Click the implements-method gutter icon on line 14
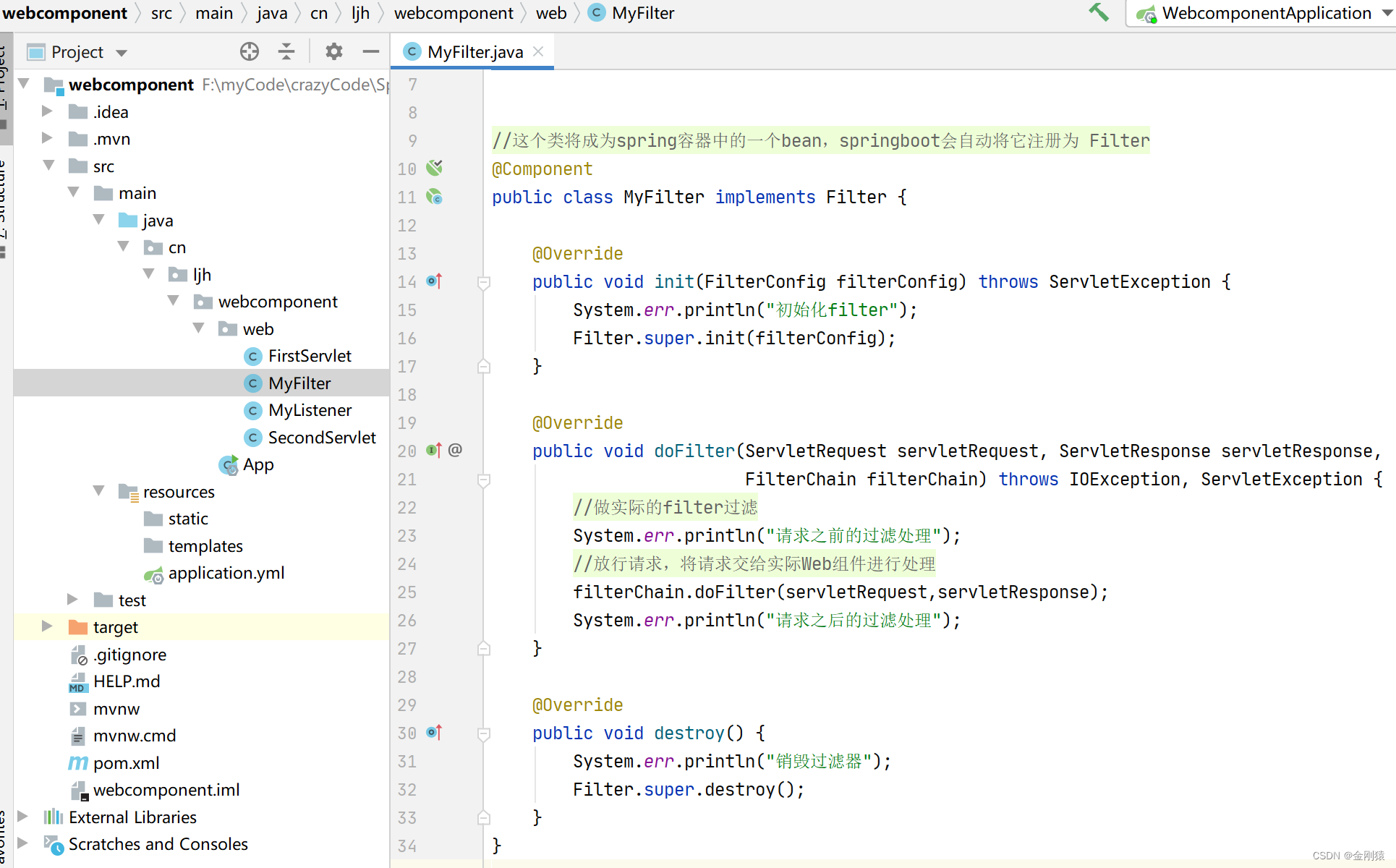 pyautogui.click(x=434, y=281)
